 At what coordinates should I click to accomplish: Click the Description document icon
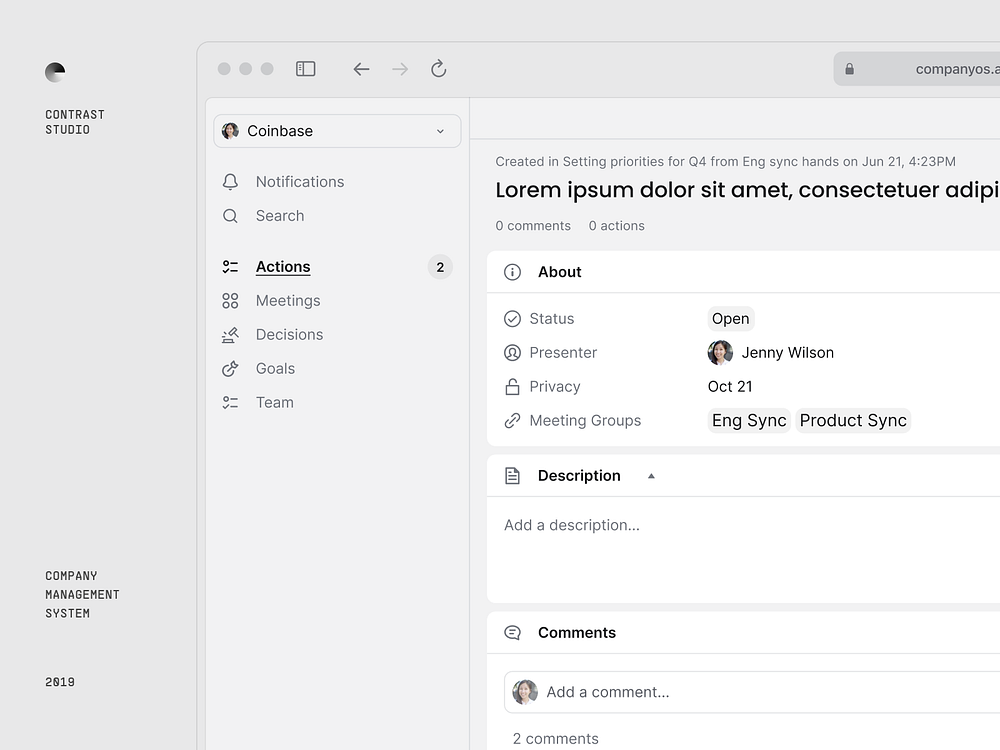pos(512,475)
